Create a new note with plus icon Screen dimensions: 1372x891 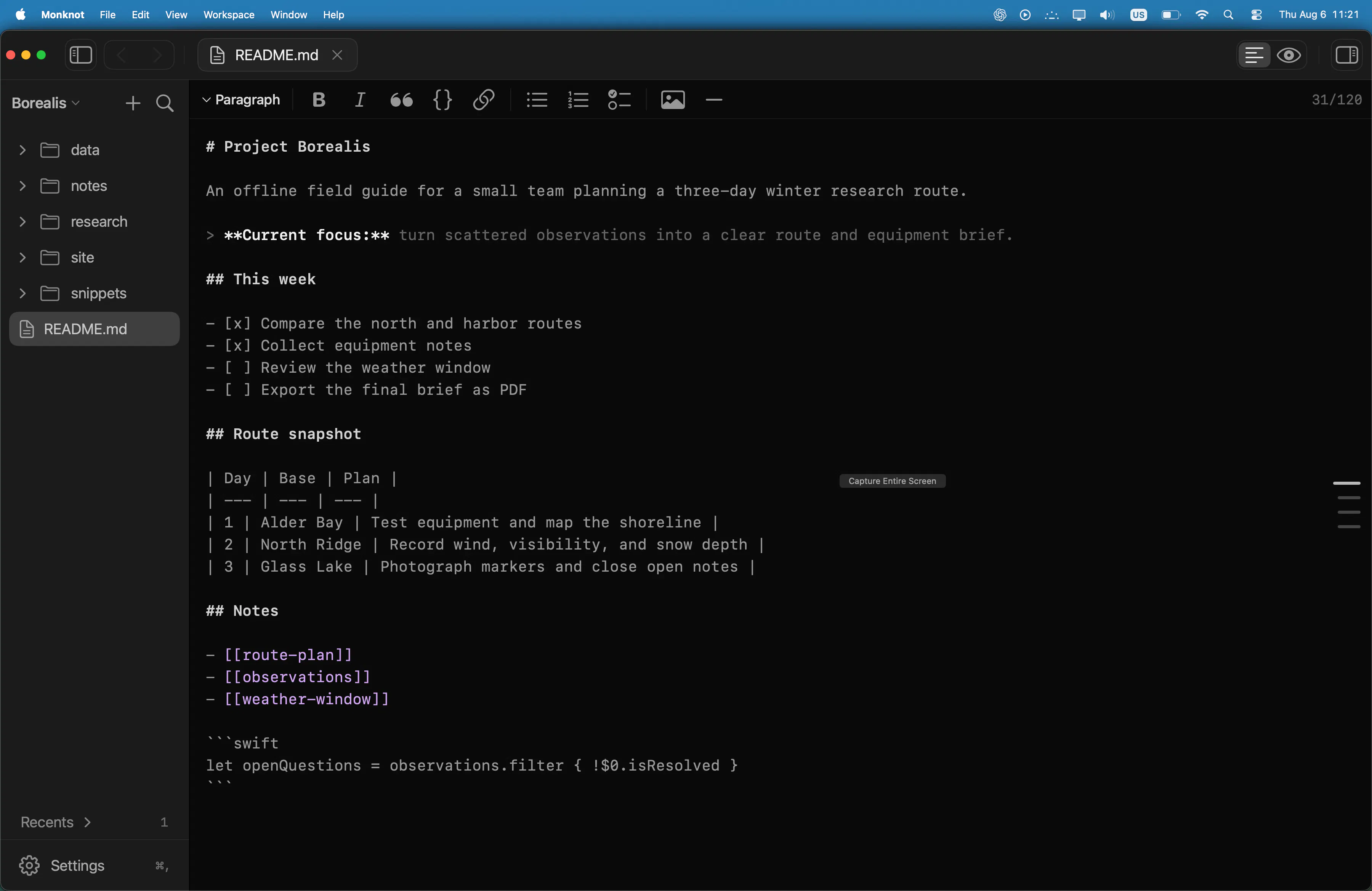(133, 103)
